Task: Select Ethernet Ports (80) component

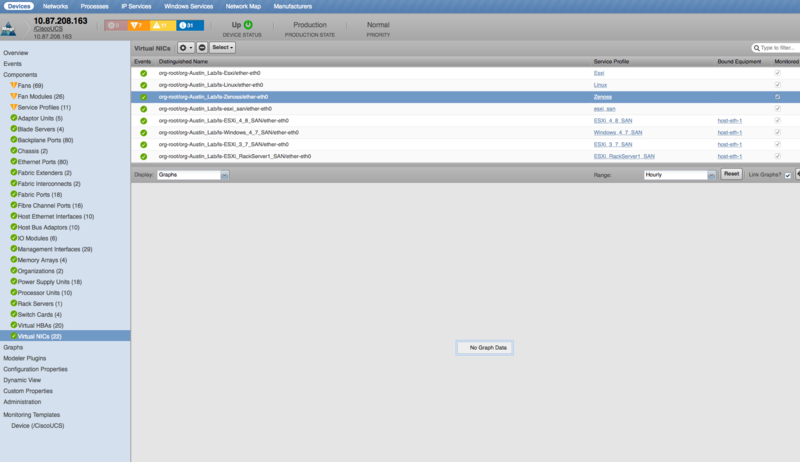Action: pyautogui.click(x=43, y=162)
